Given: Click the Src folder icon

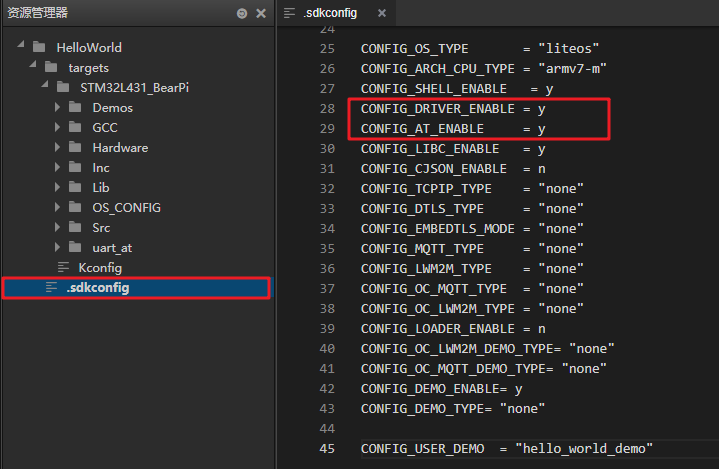Looking at the screenshot, I should pos(75,227).
